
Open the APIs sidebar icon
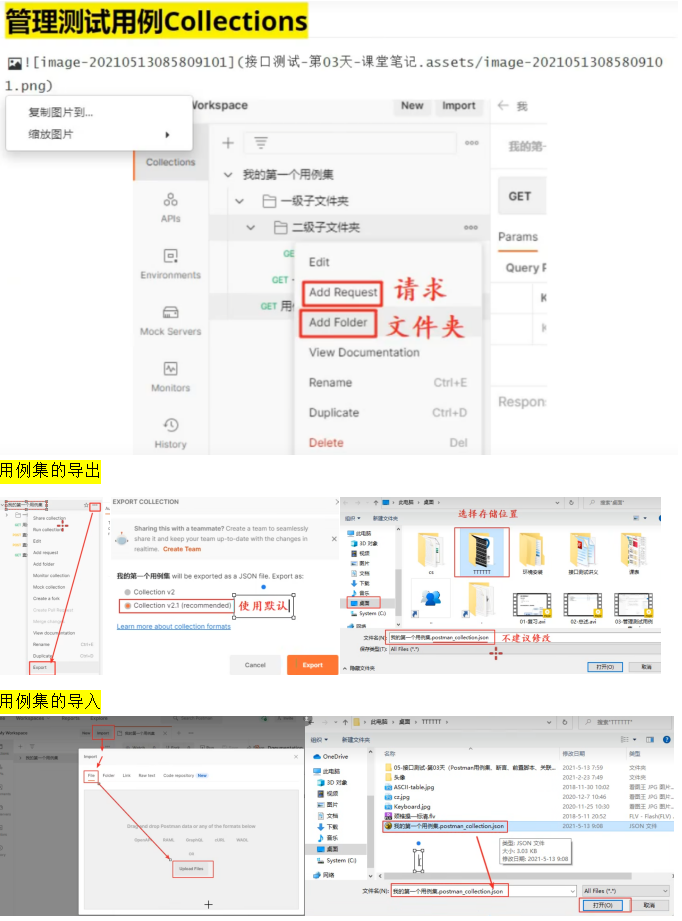pos(170,200)
